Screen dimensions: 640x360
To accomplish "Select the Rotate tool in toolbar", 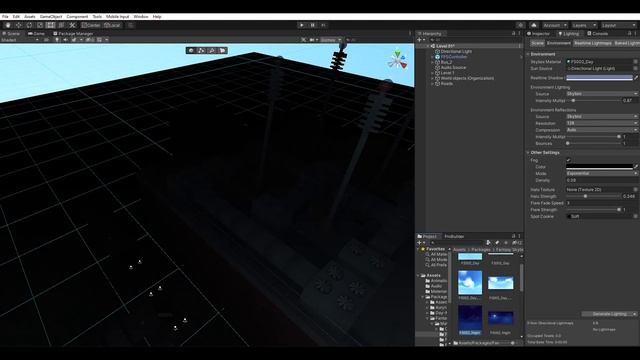I will pos(29,25).
